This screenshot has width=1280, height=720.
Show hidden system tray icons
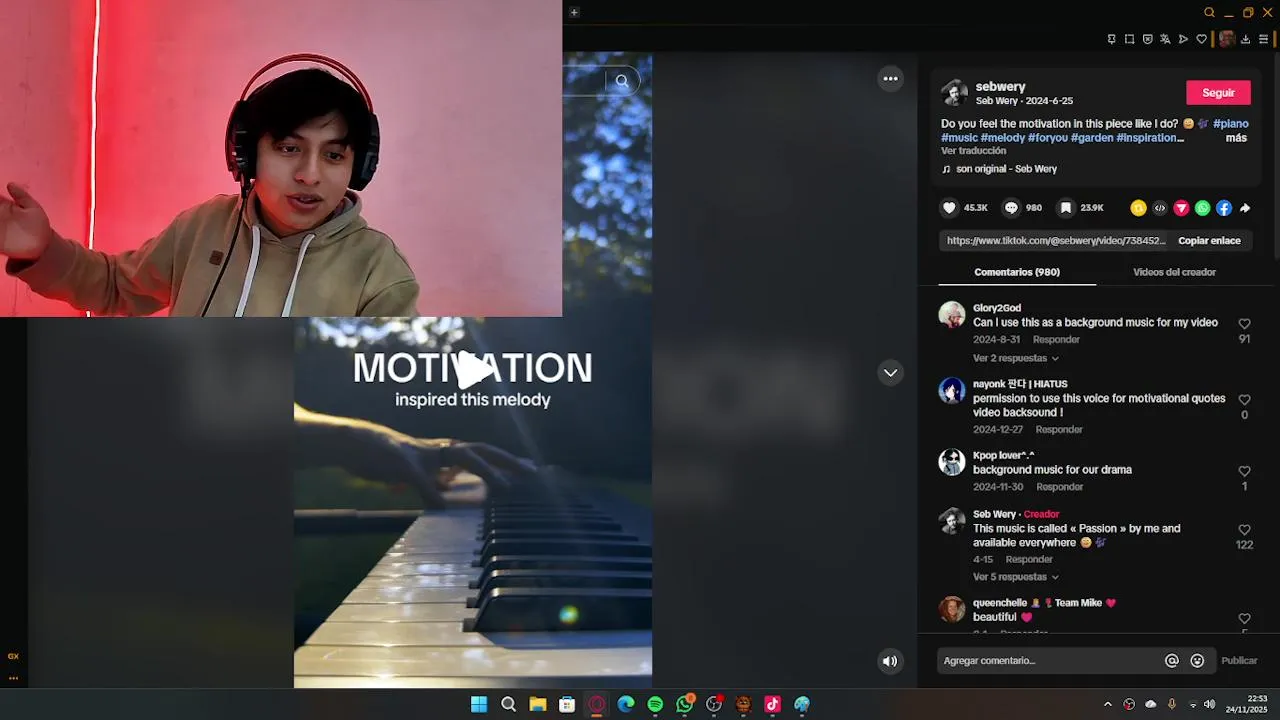coord(1107,704)
